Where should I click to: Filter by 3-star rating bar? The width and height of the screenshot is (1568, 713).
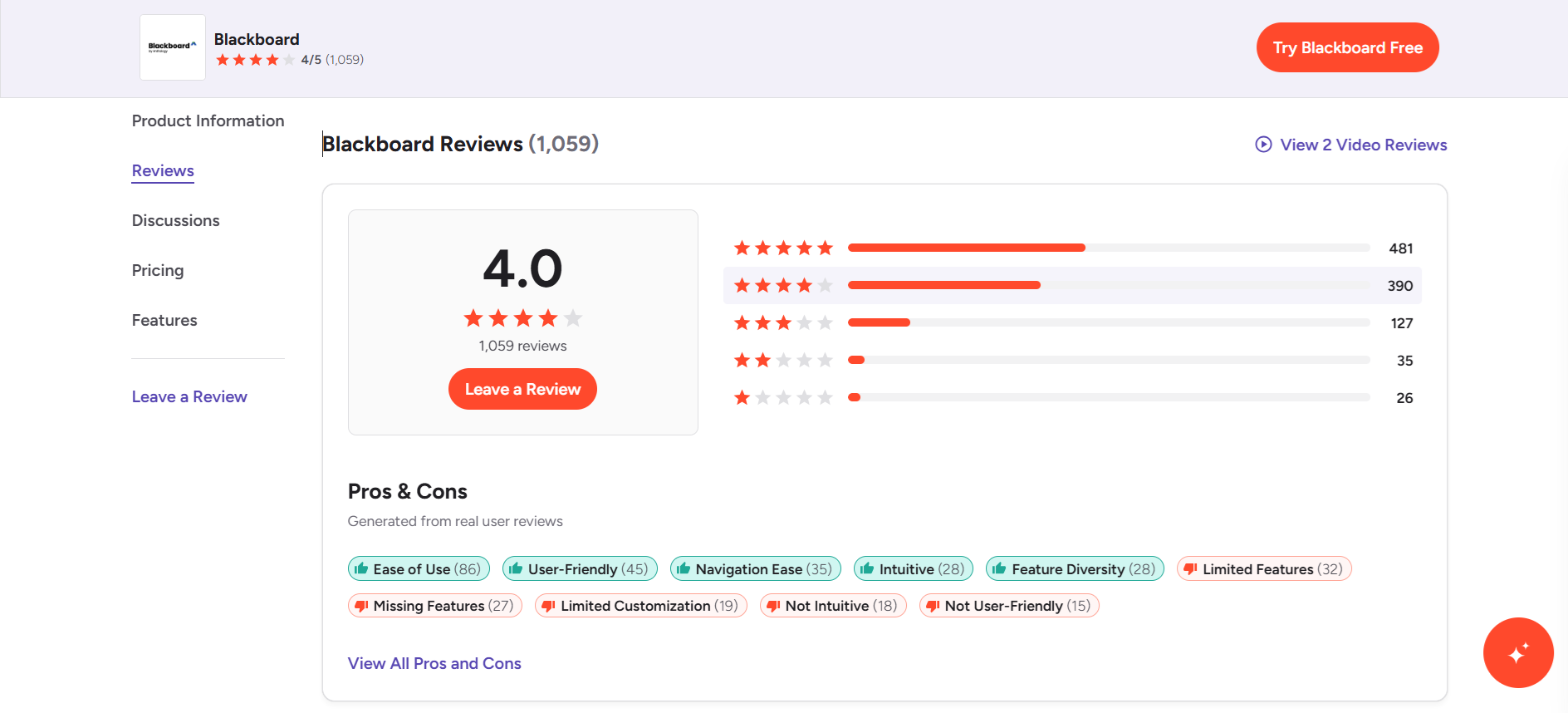(x=1109, y=322)
